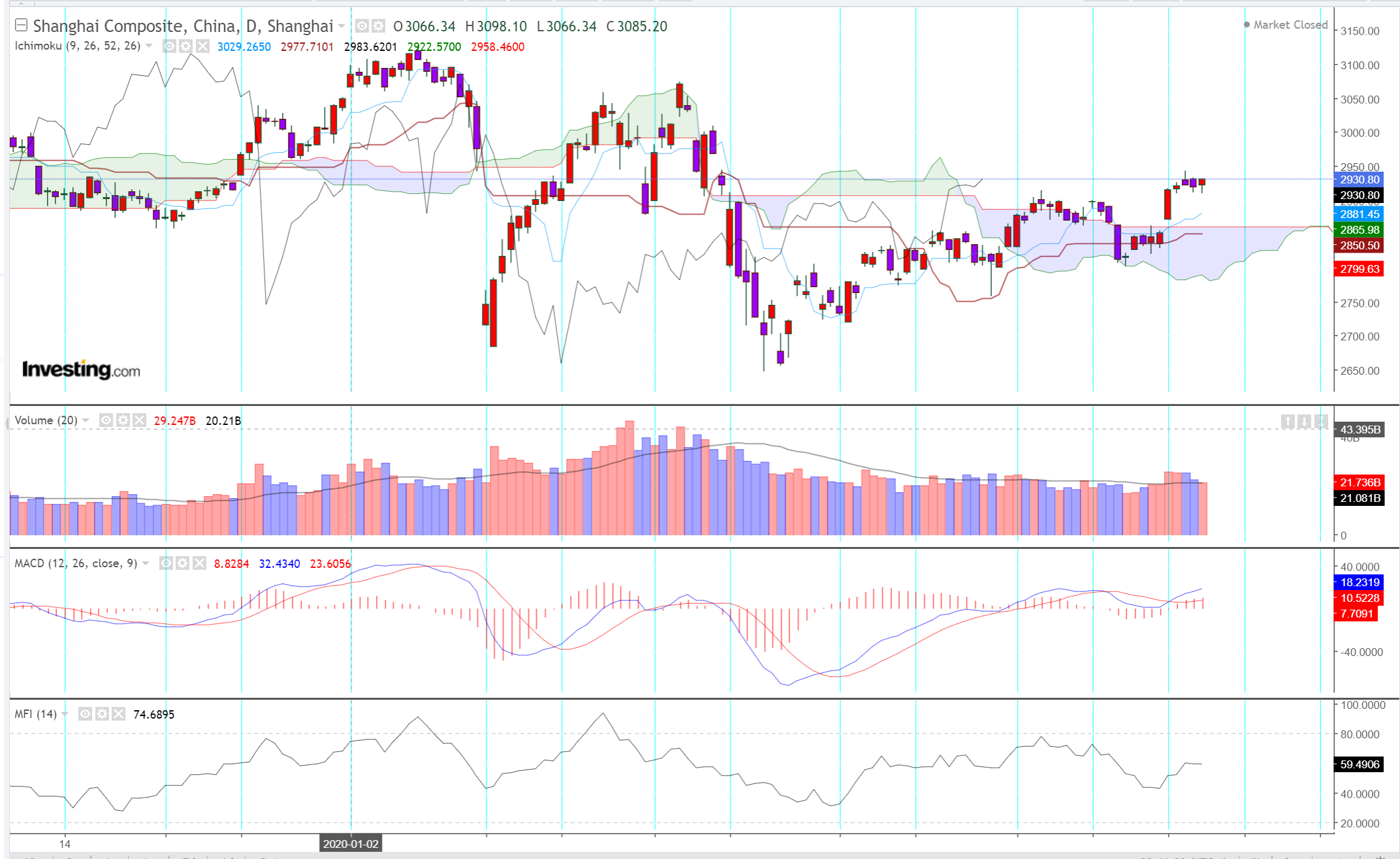Remove the Volume indicator
1400x859 pixels.
(x=139, y=420)
